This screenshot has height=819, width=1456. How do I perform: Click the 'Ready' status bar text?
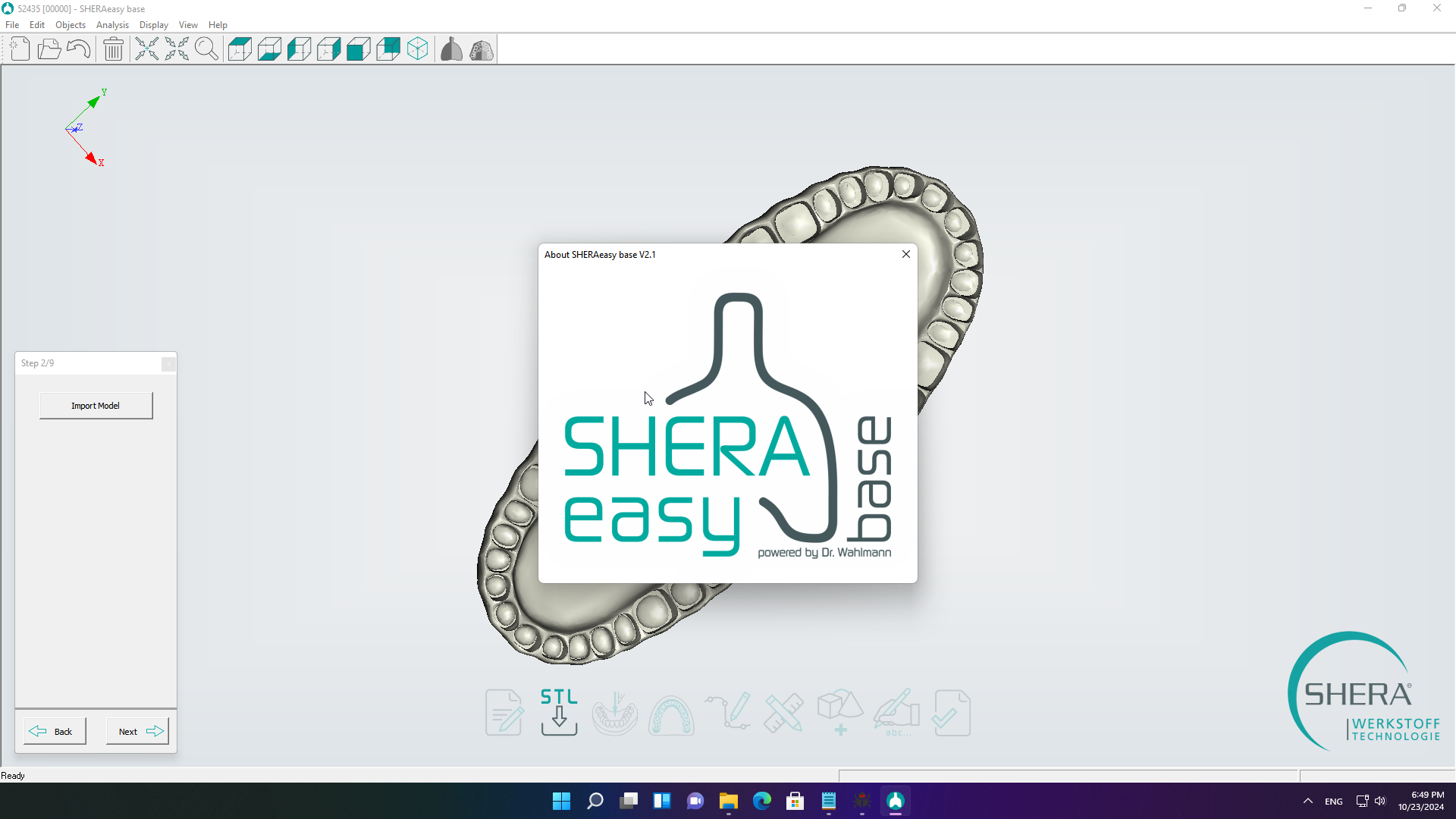click(13, 776)
